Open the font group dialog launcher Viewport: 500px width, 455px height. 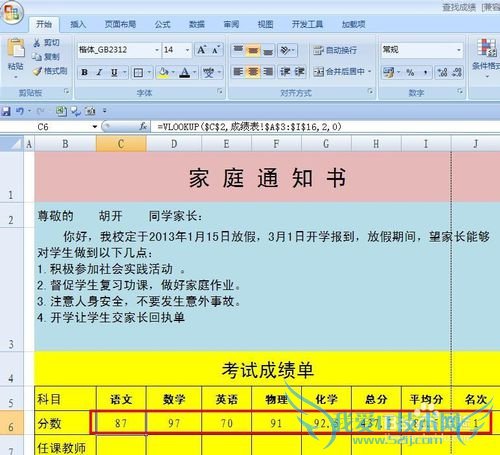point(220,91)
